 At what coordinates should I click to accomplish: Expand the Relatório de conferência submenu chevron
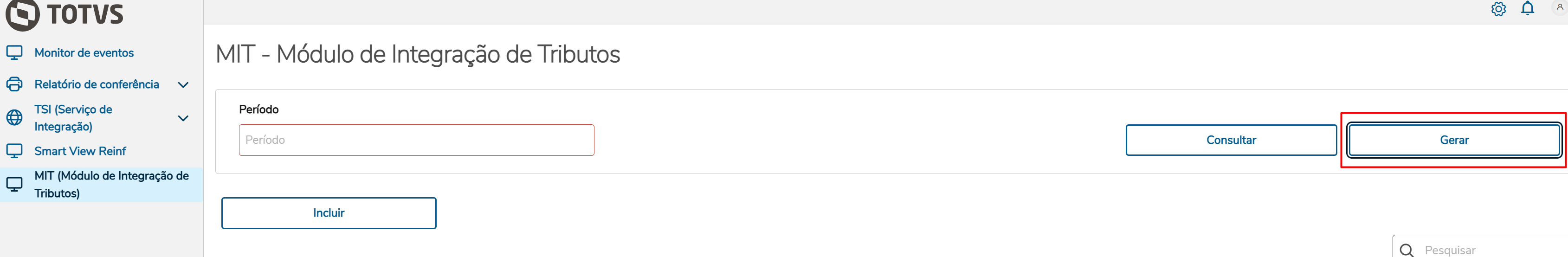point(183,84)
